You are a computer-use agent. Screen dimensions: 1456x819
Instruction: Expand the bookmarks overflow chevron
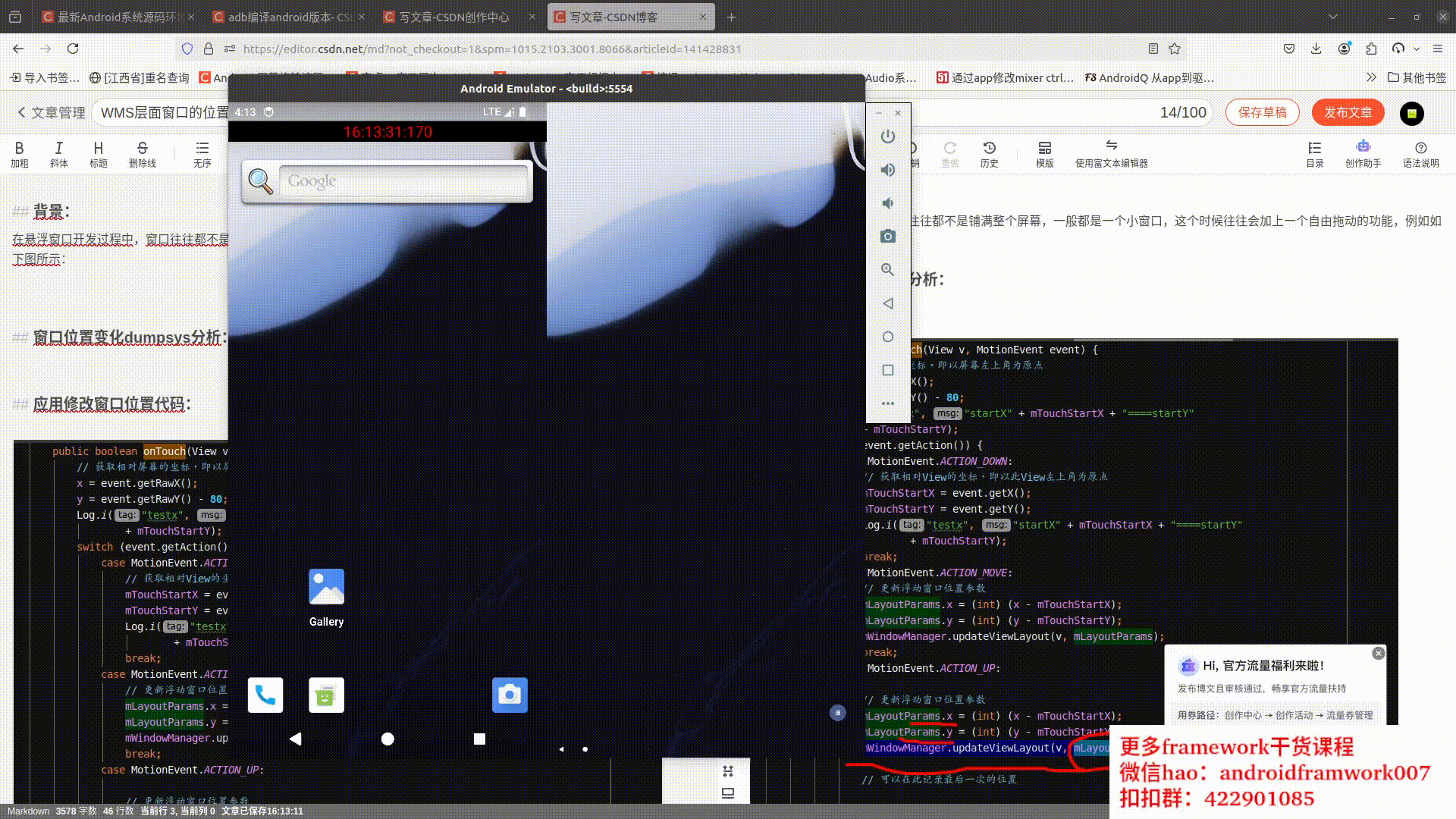click(x=1371, y=77)
